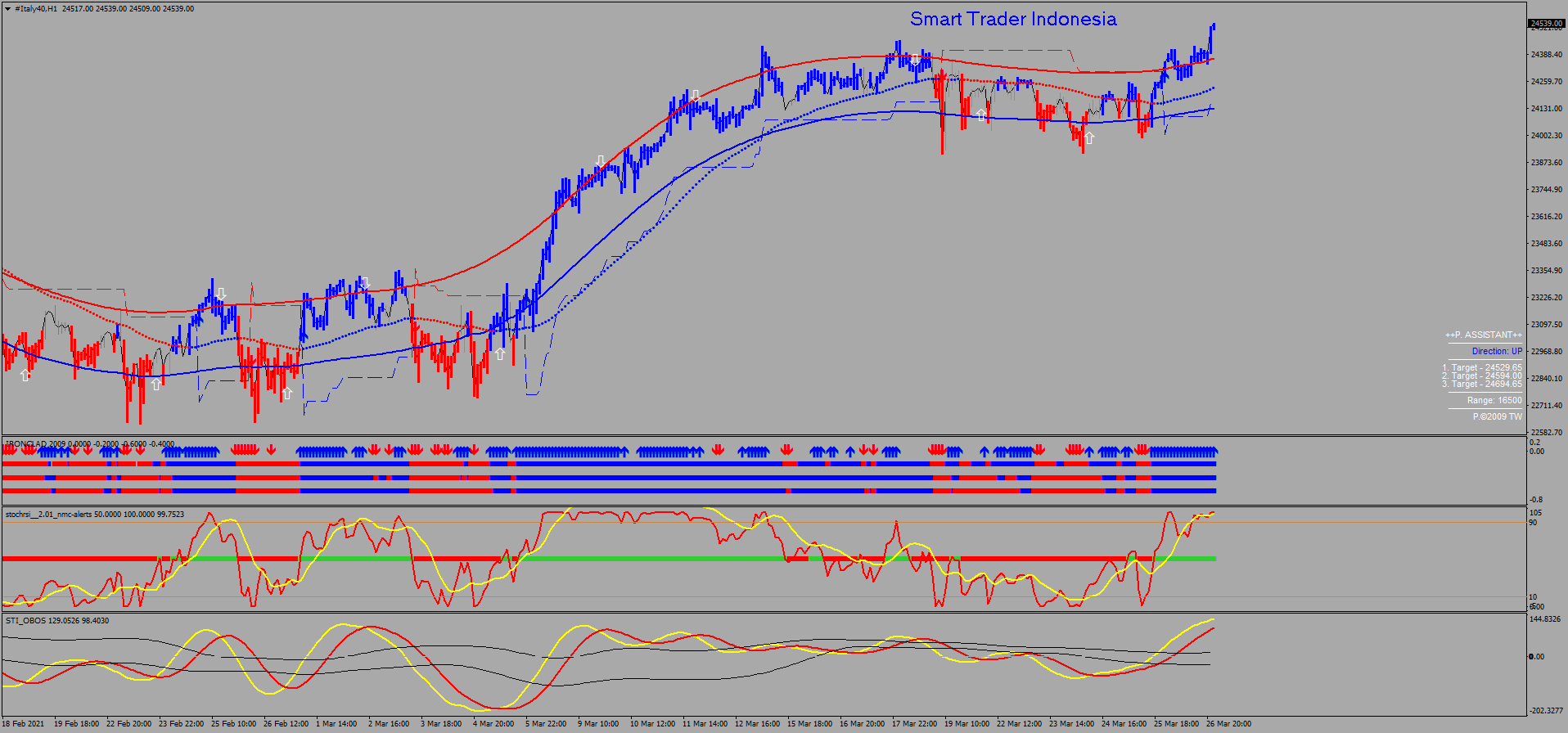Click the chart menu triangle beside #Italy40,H1
The image size is (1568, 733).
click(x=7, y=9)
